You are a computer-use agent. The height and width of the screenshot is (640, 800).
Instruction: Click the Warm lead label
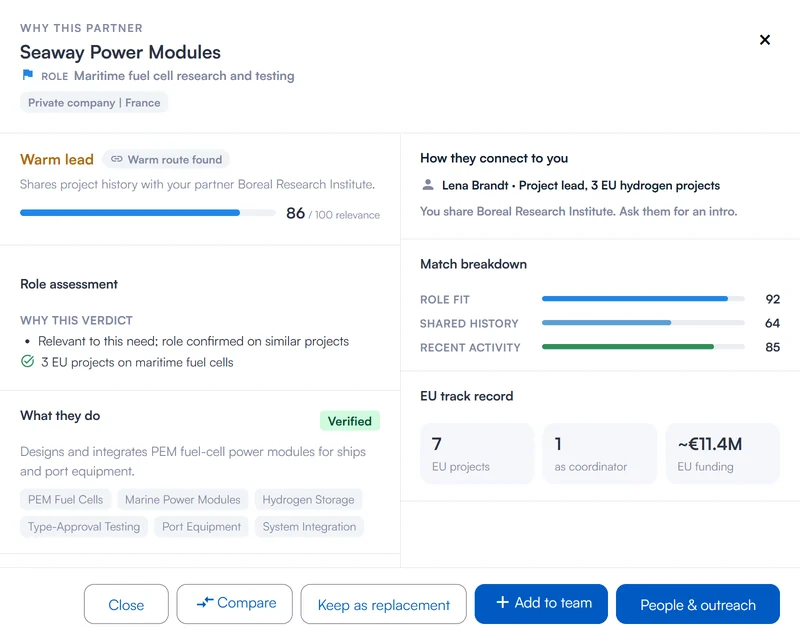pyautogui.click(x=57, y=159)
